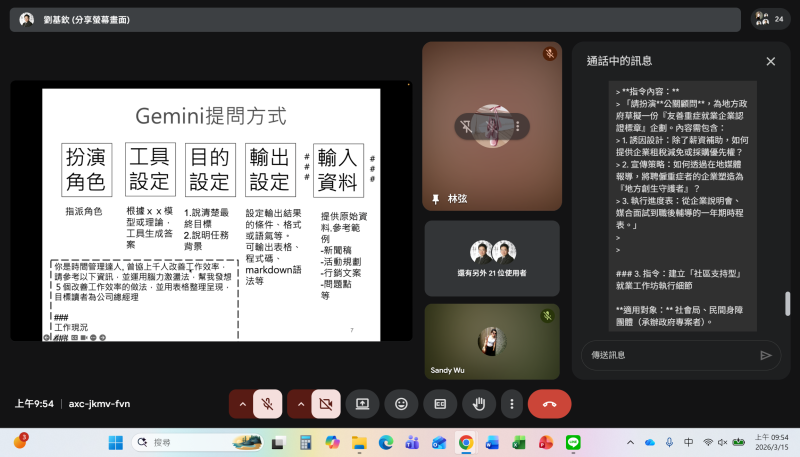This screenshot has height=457, width=800.
Task: Click the send message arrow icon
Action: [766, 355]
